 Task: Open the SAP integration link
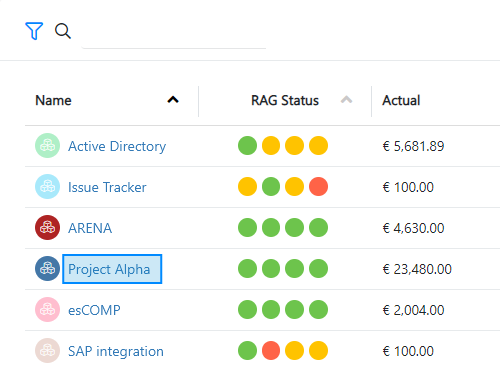click(x=116, y=351)
